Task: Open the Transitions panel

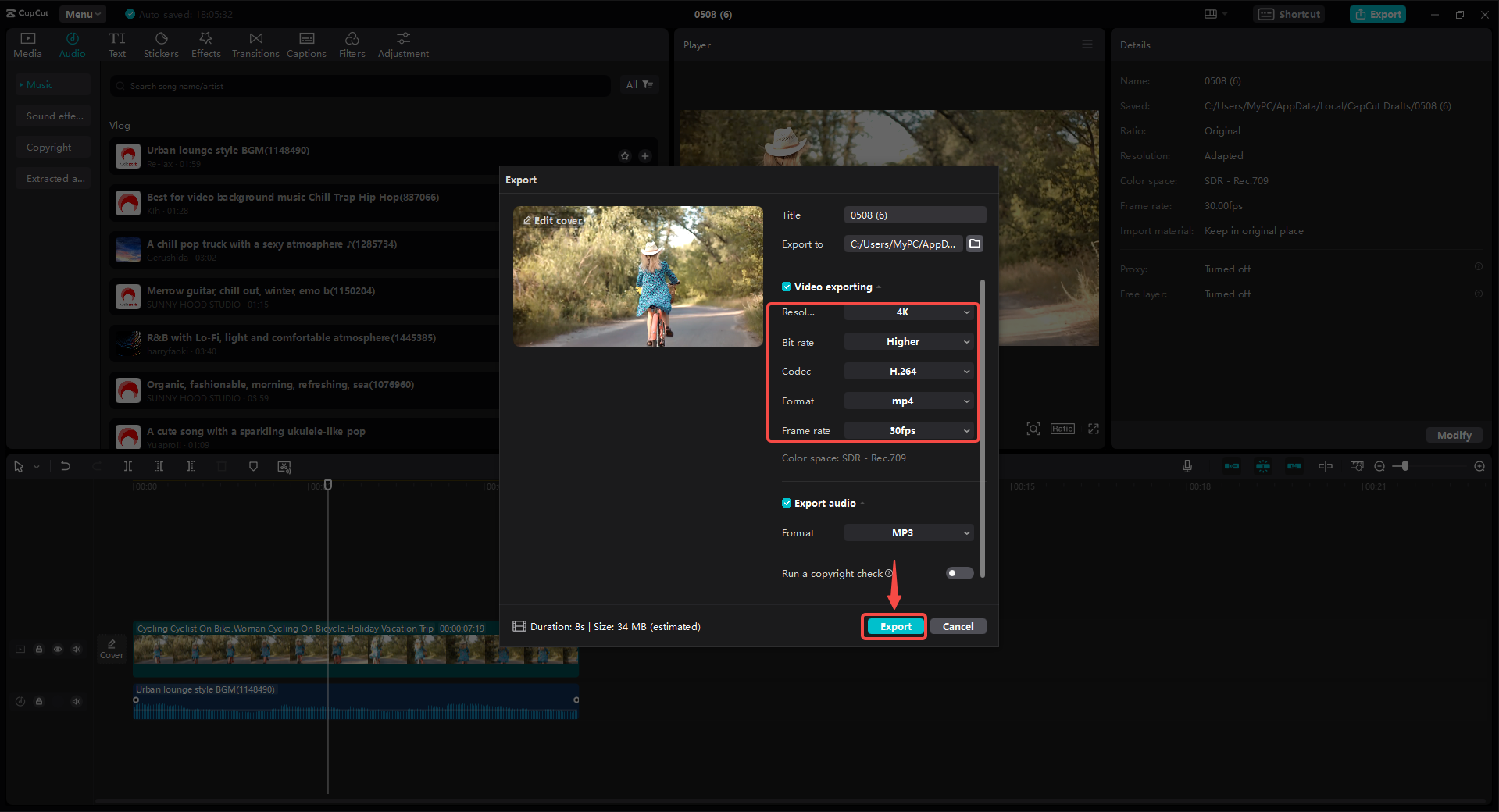Action: [255, 44]
